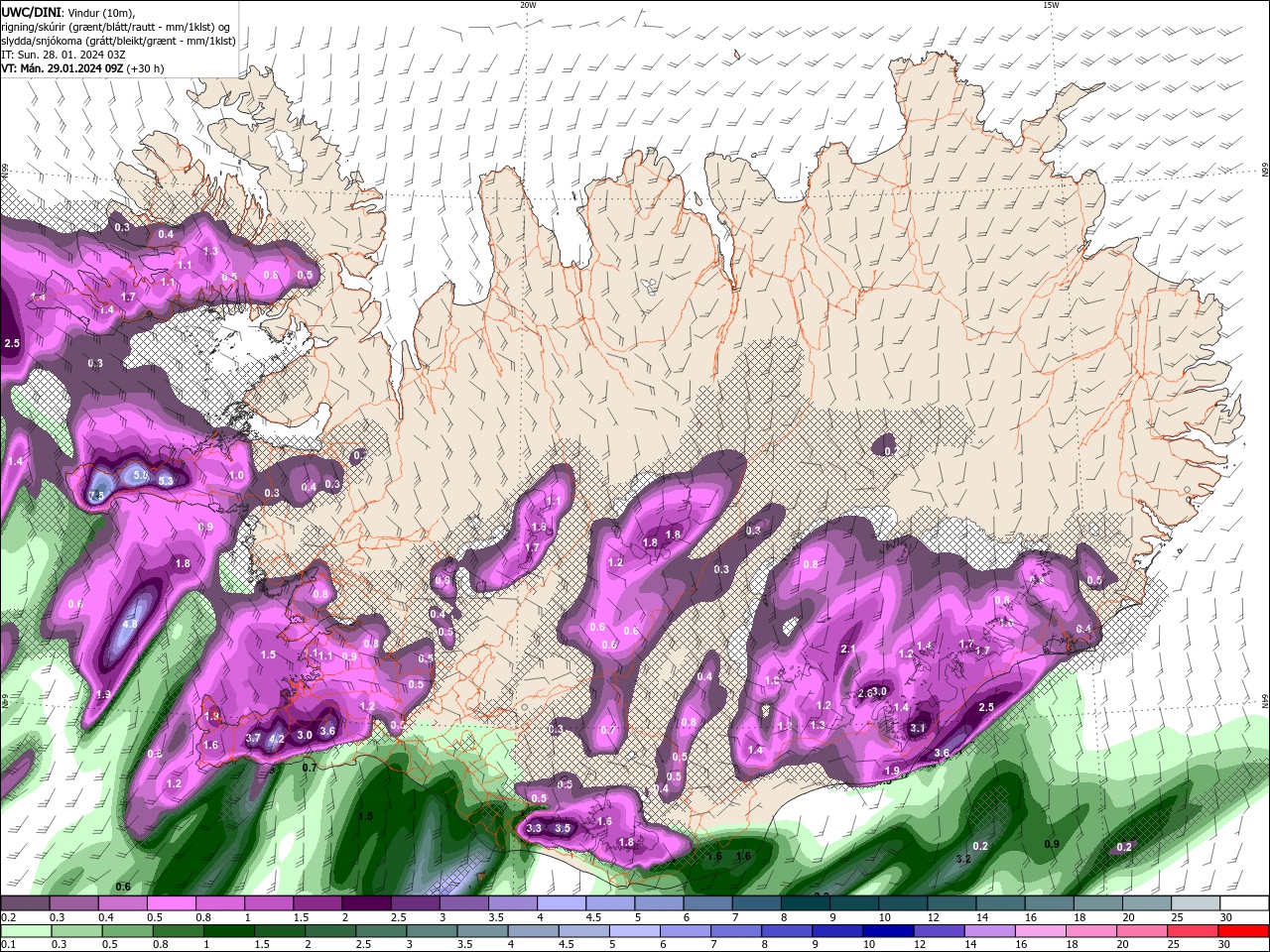This screenshot has width=1270, height=952.
Task: Click the '2.1' snowfall value on the map
Action: pyautogui.click(x=848, y=649)
